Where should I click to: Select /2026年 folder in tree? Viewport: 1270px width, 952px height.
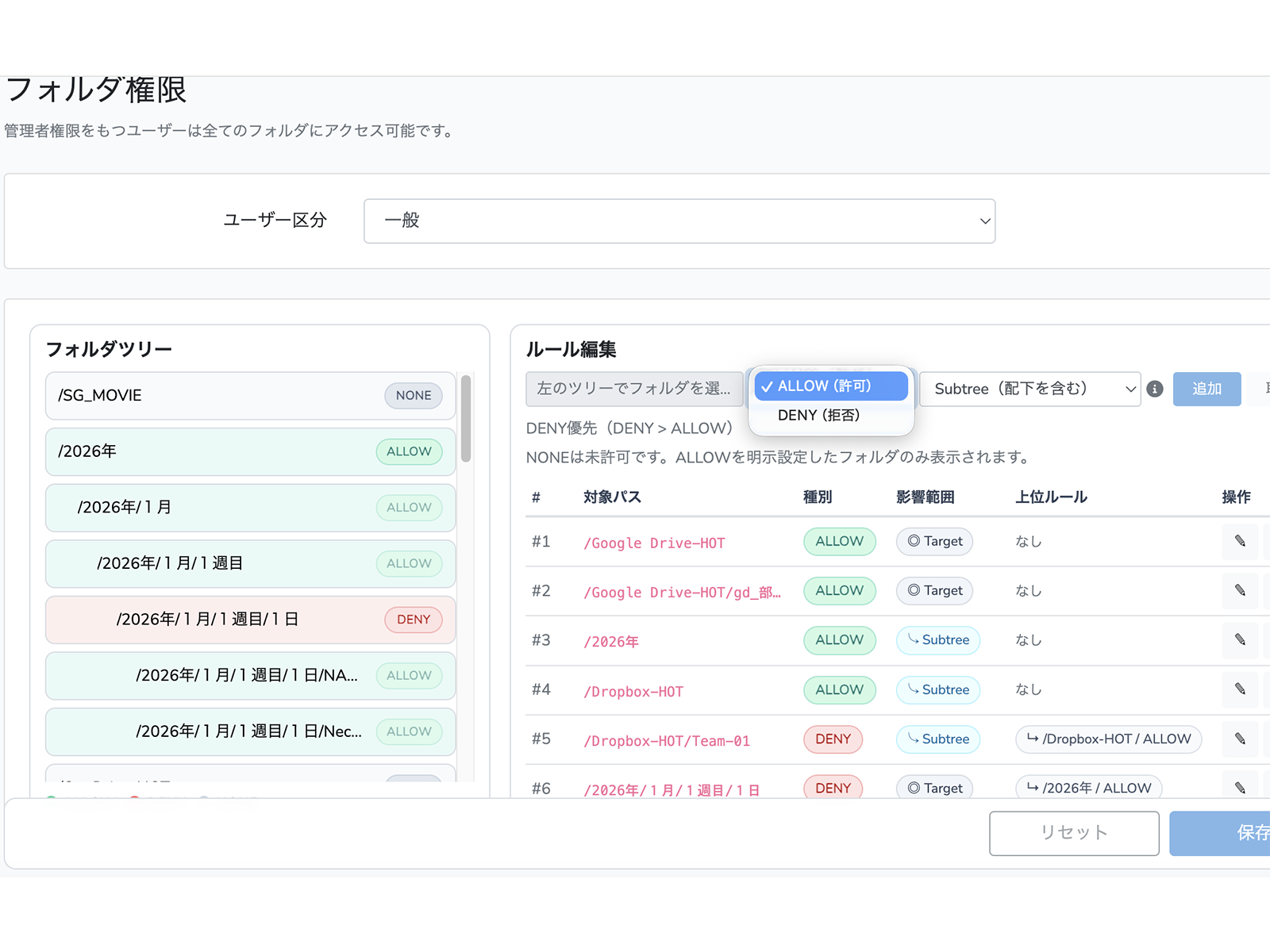251,451
